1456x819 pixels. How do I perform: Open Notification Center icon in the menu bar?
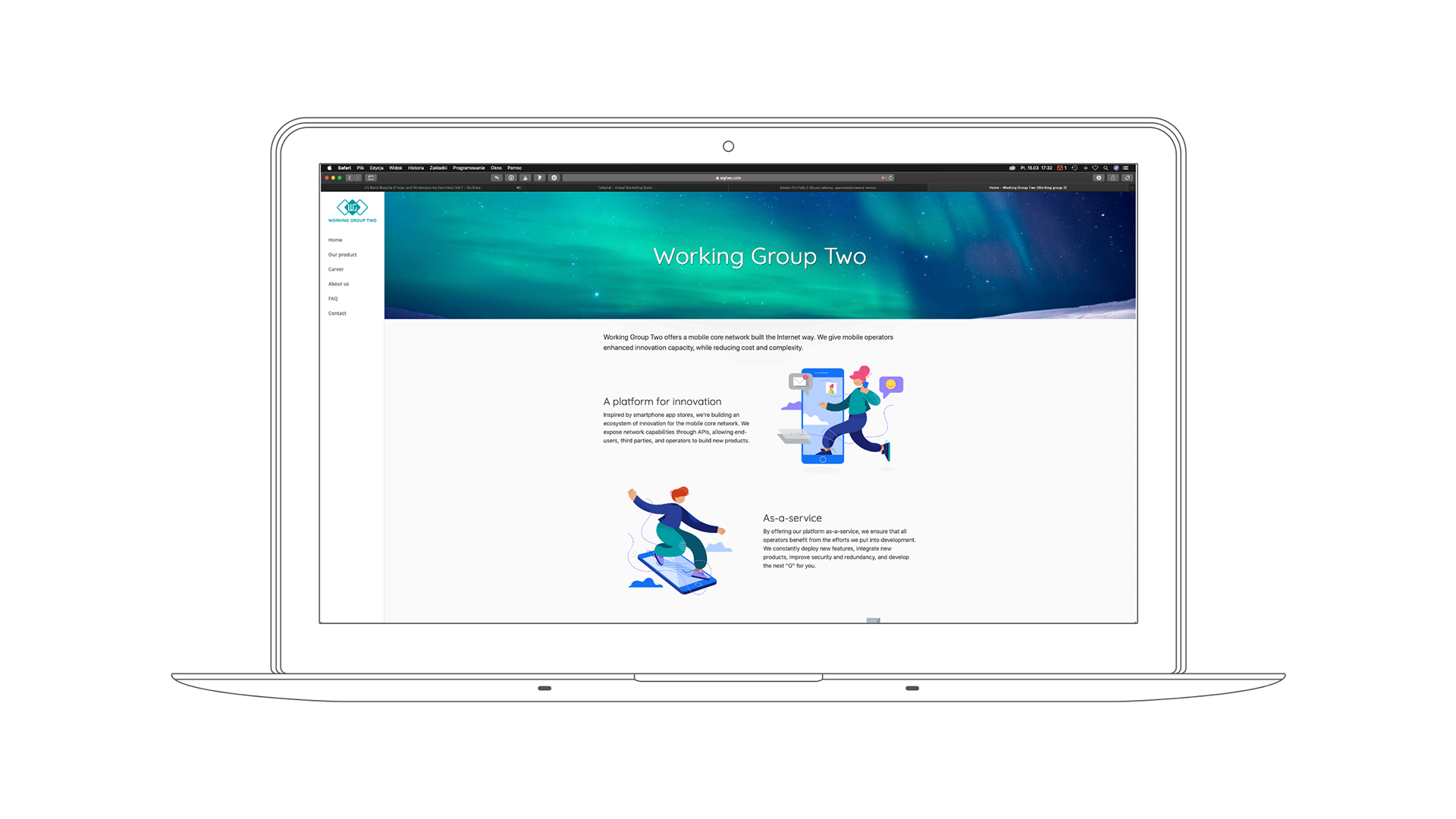(x=1125, y=168)
